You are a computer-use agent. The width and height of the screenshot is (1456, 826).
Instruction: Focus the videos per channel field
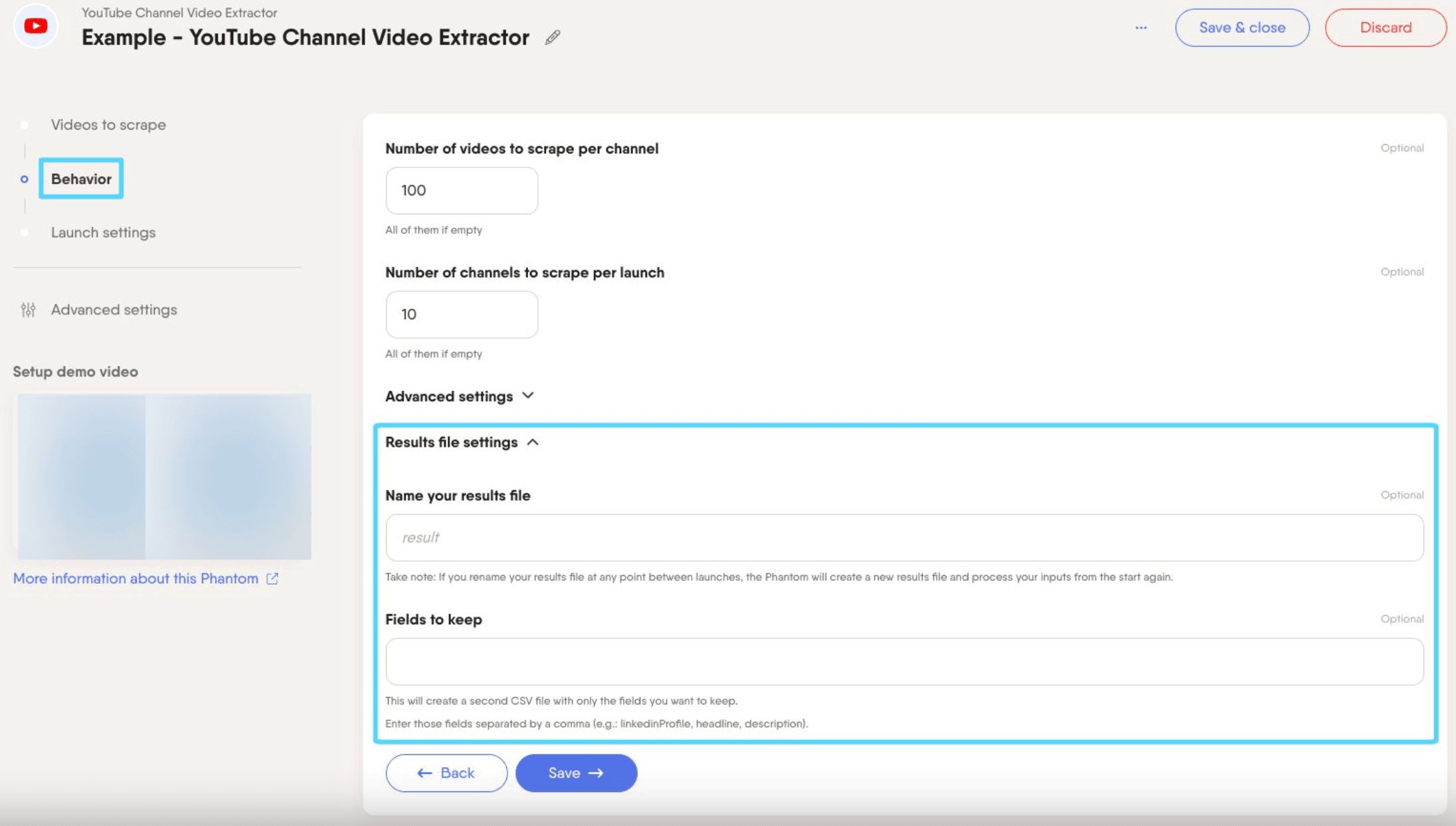462,191
